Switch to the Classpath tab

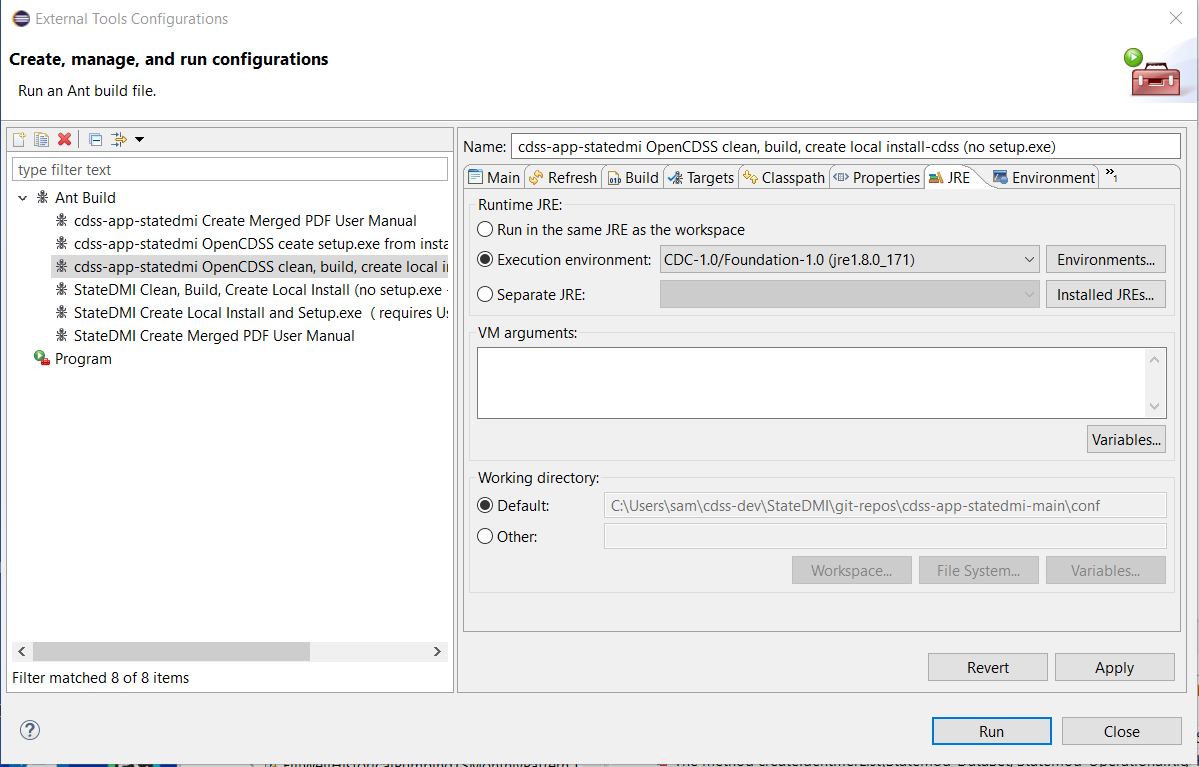[785, 177]
